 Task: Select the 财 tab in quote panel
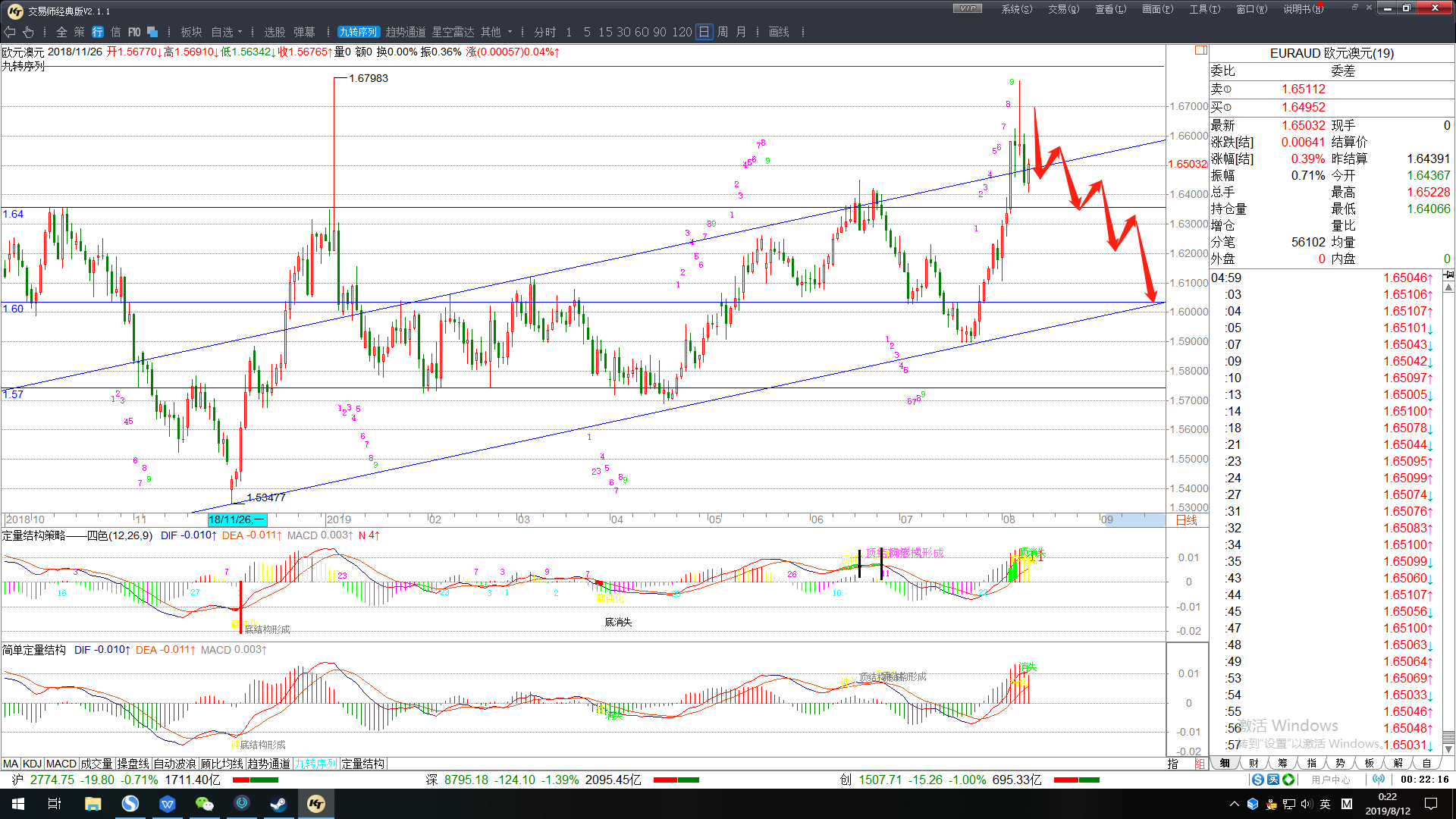1254,763
